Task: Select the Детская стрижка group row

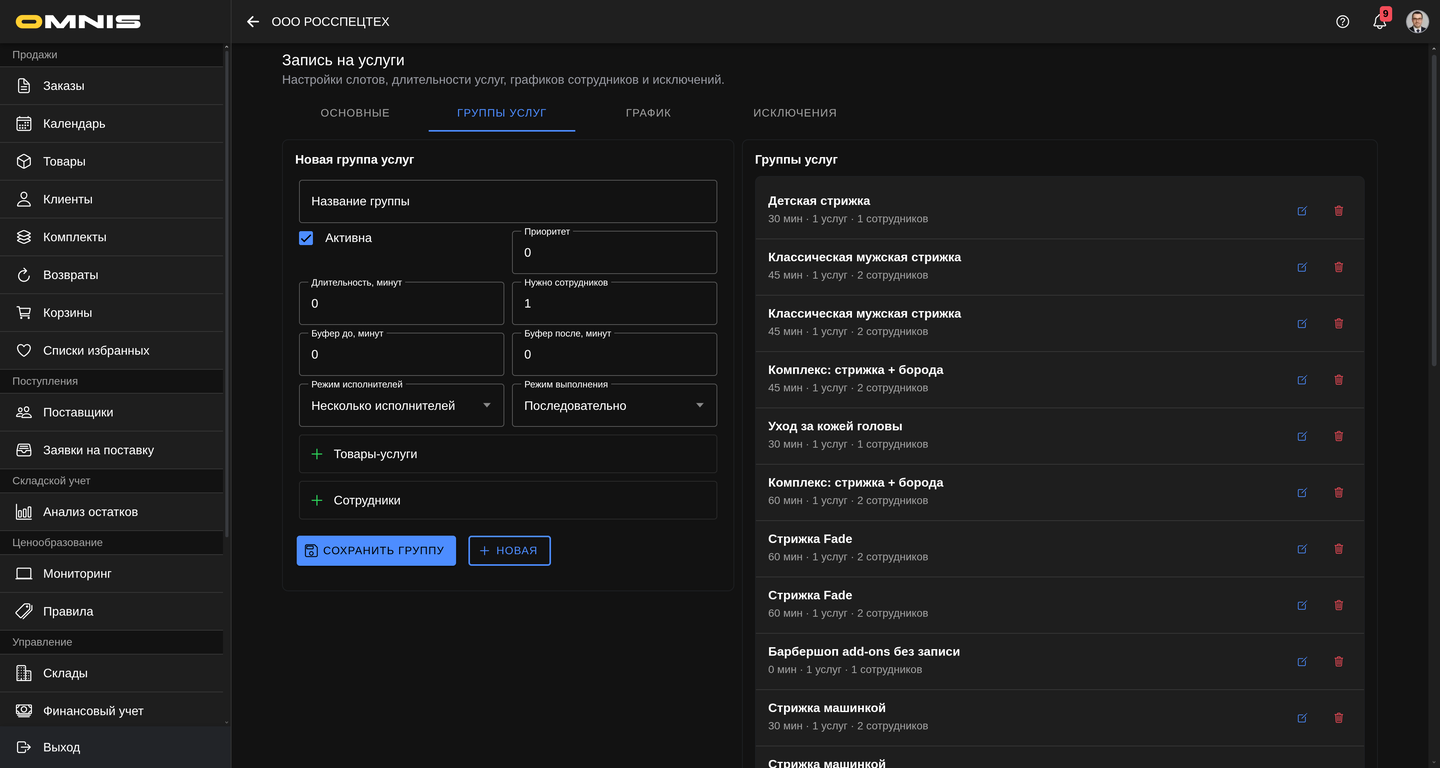Action: [1060, 210]
